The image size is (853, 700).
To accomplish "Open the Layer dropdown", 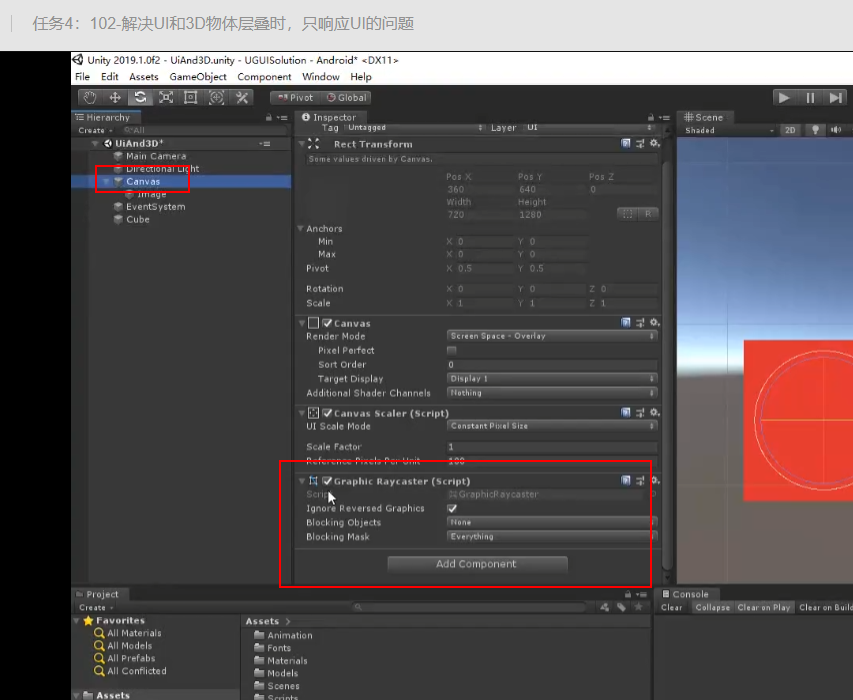I will (x=589, y=128).
